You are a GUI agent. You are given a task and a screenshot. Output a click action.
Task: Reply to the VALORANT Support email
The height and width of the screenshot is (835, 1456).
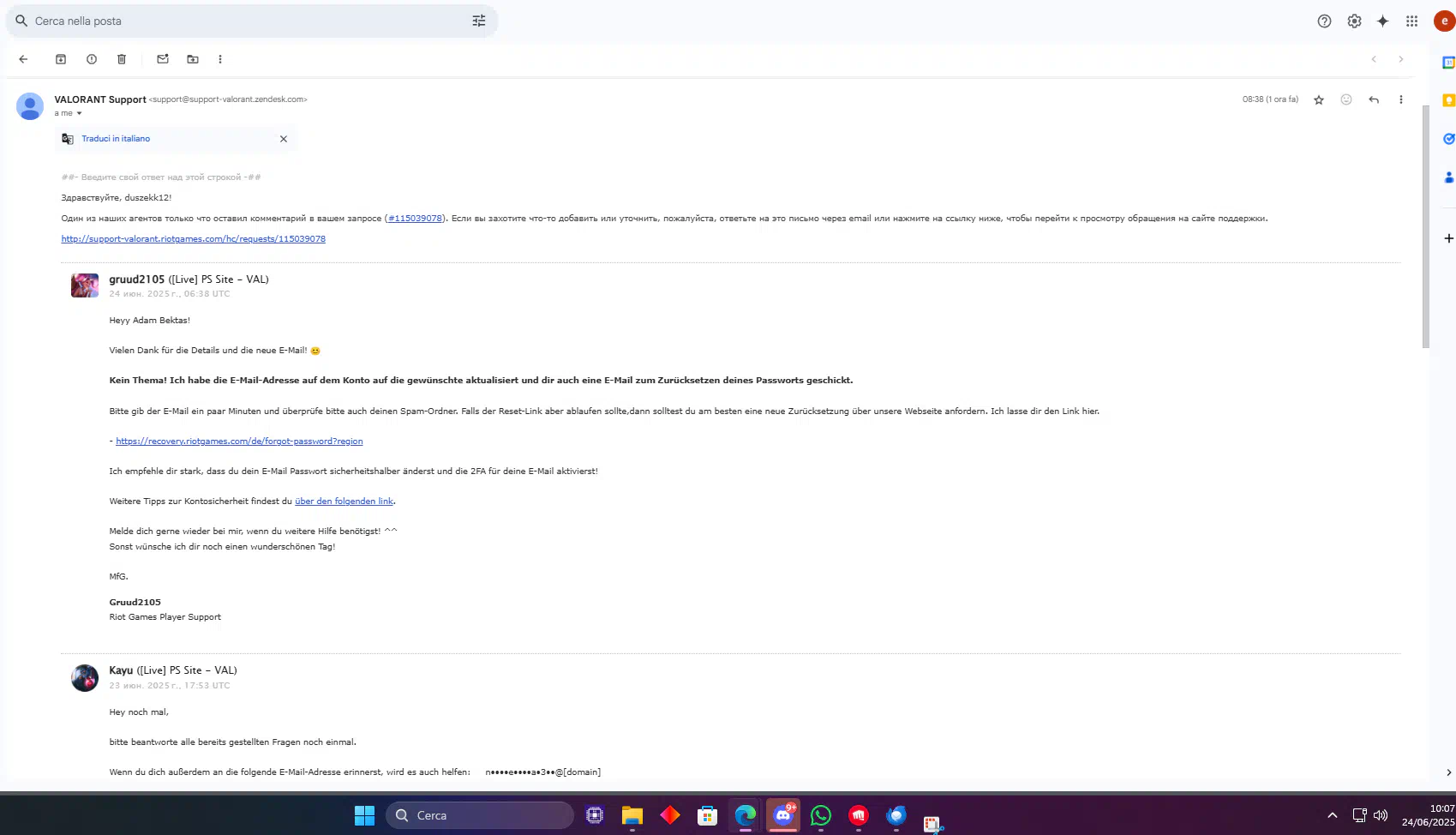point(1374,99)
